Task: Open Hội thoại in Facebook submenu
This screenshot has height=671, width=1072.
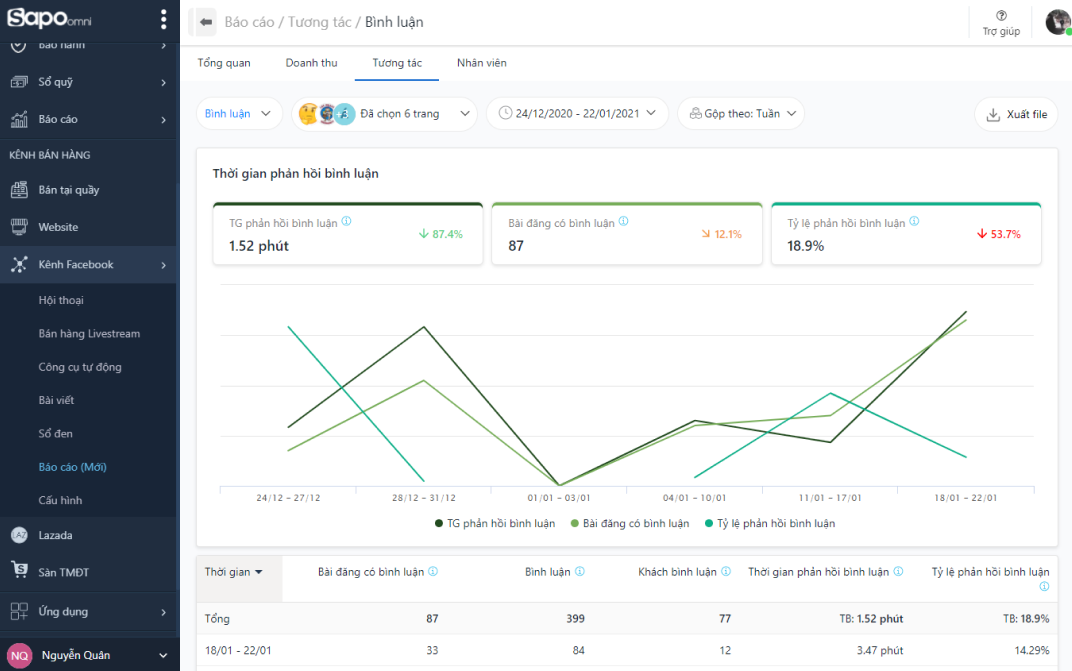Action: (61, 300)
